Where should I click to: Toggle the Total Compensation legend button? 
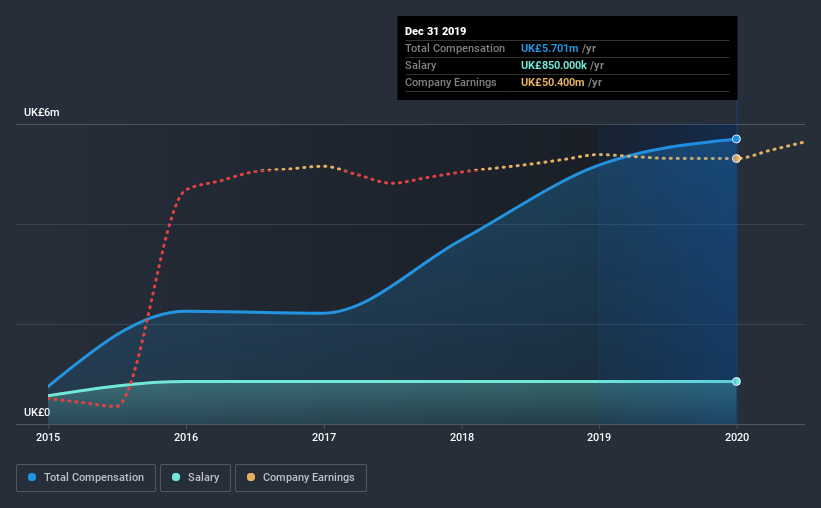point(86,478)
